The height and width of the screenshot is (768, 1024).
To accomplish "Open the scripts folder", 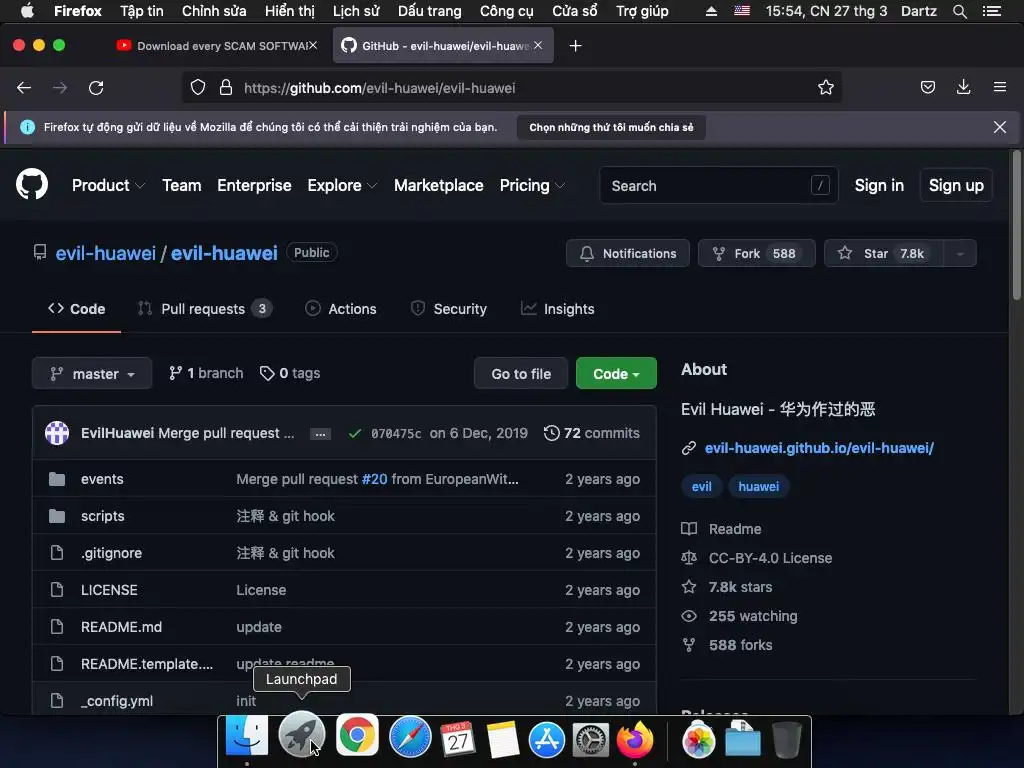I will click(x=103, y=516).
